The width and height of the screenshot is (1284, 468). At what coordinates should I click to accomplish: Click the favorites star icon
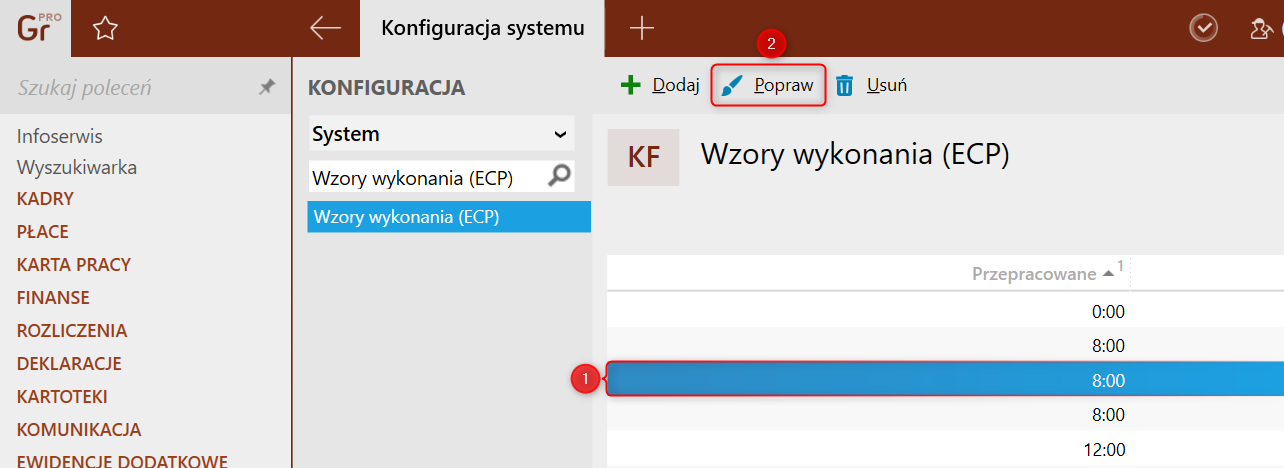(x=105, y=29)
